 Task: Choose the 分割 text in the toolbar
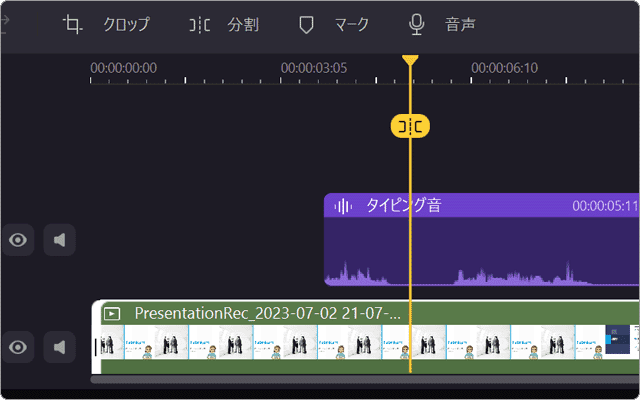coord(243,25)
